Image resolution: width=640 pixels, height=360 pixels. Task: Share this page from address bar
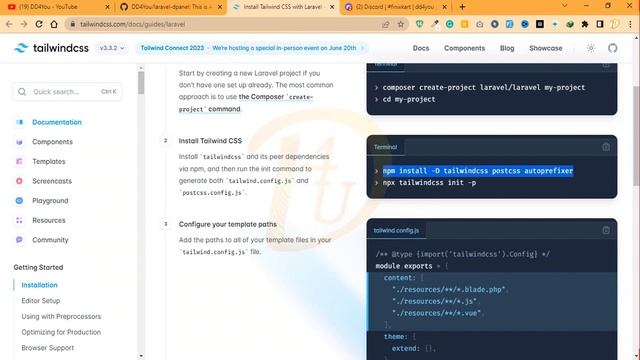pyautogui.click(x=385, y=24)
